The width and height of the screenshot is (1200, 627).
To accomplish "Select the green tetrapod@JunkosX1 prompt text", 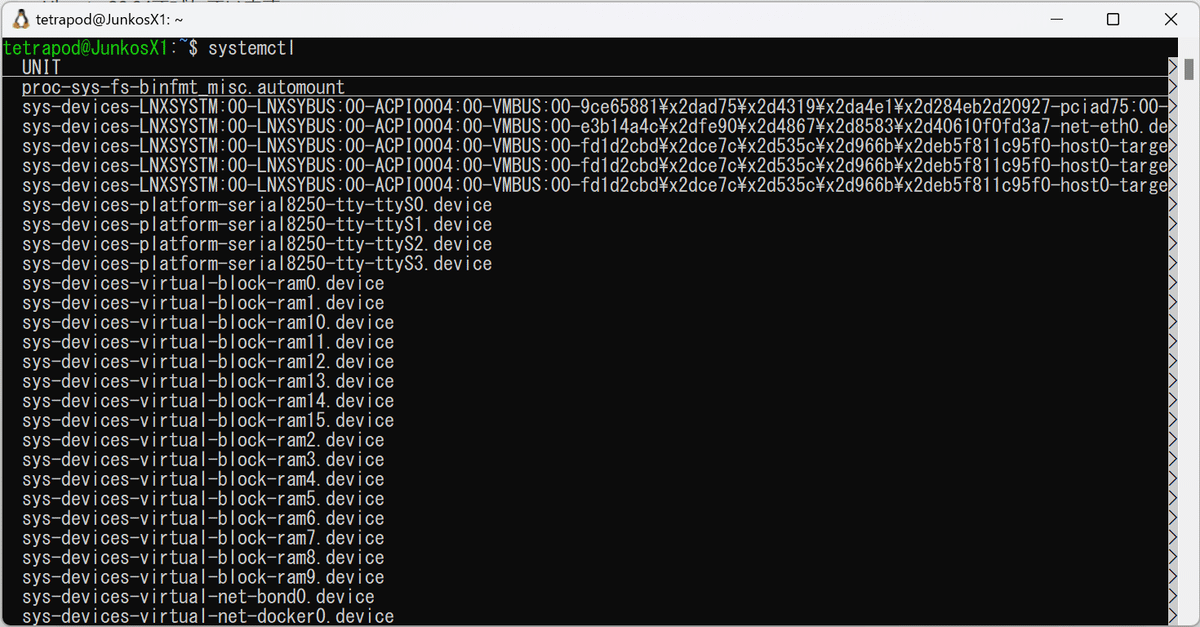I will click(x=85, y=47).
